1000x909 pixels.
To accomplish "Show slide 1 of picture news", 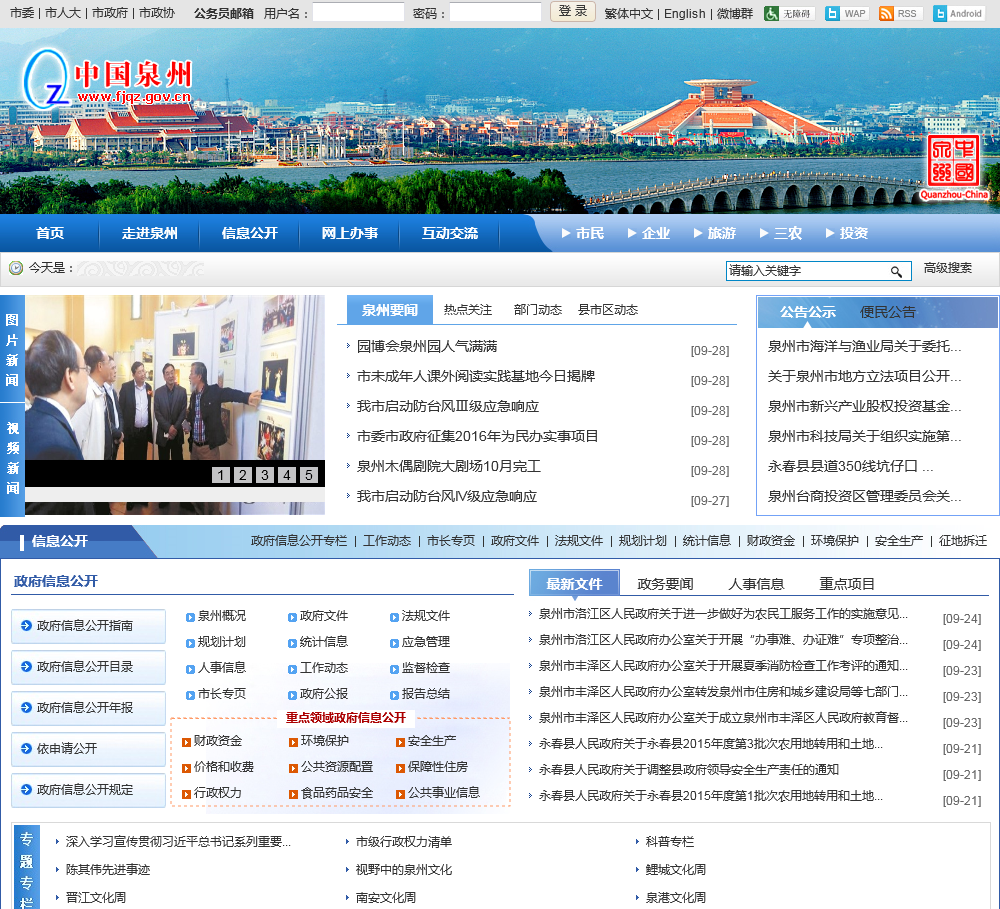I will point(221,475).
